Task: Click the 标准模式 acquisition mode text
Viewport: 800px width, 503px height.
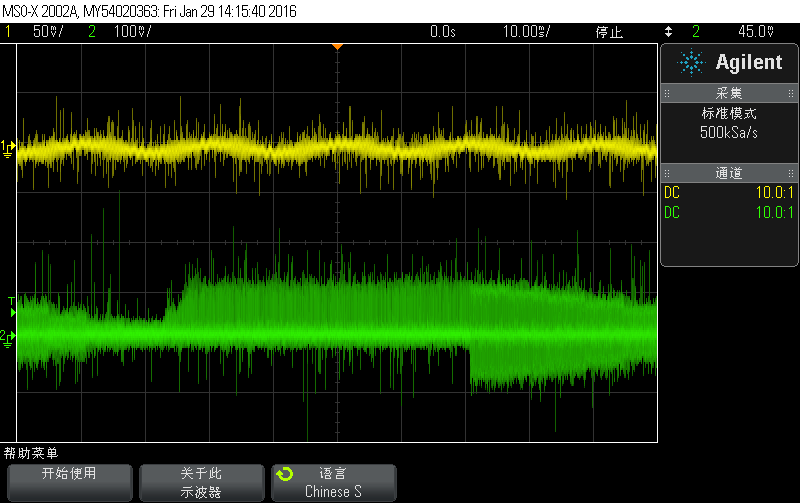Action: pyautogui.click(x=729, y=113)
